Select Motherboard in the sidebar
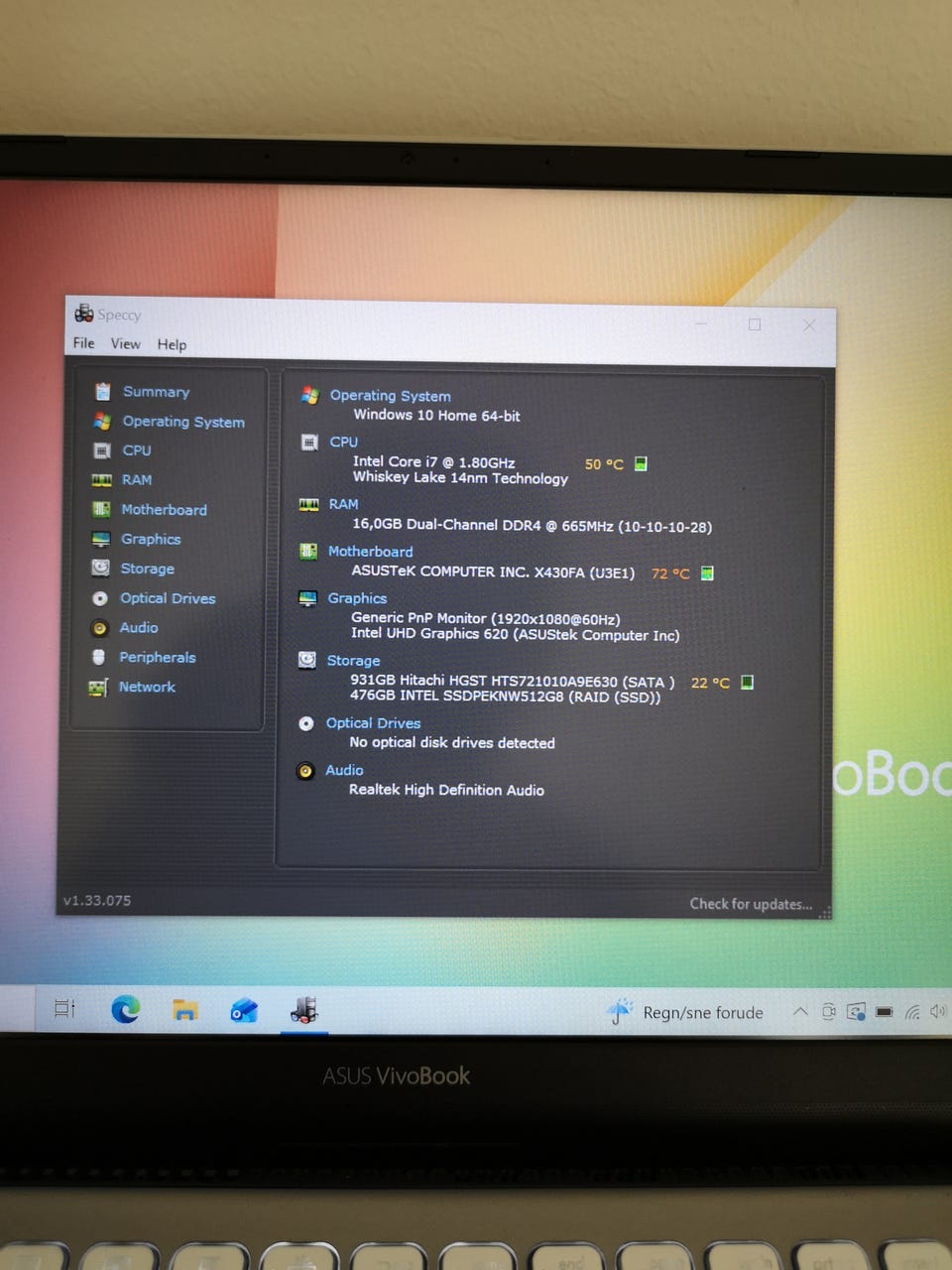The image size is (952, 1270). (164, 510)
